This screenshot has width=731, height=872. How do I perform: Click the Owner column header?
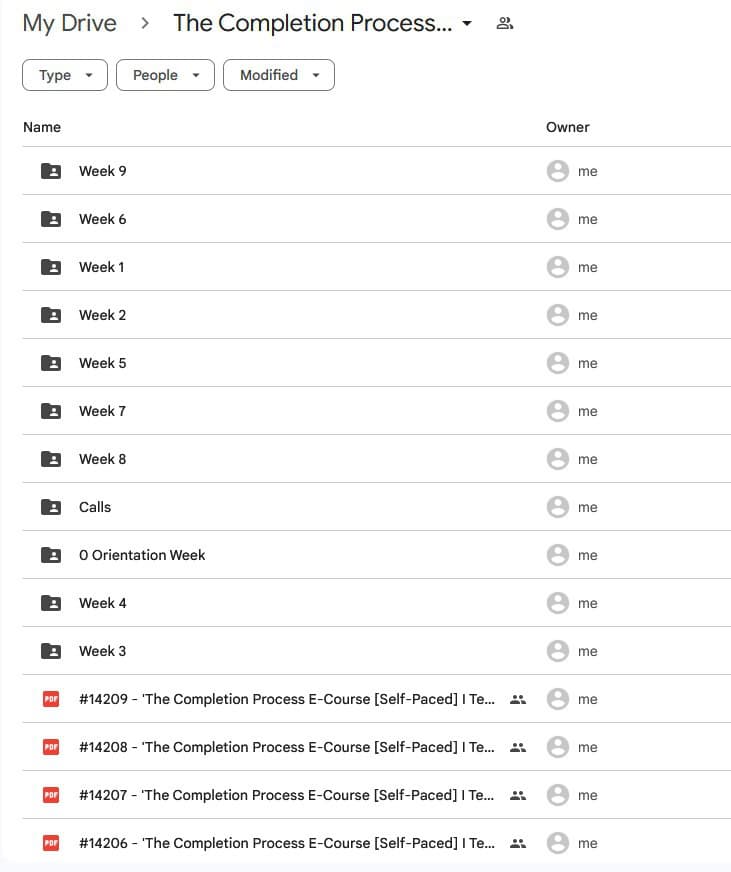click(567, 127)
